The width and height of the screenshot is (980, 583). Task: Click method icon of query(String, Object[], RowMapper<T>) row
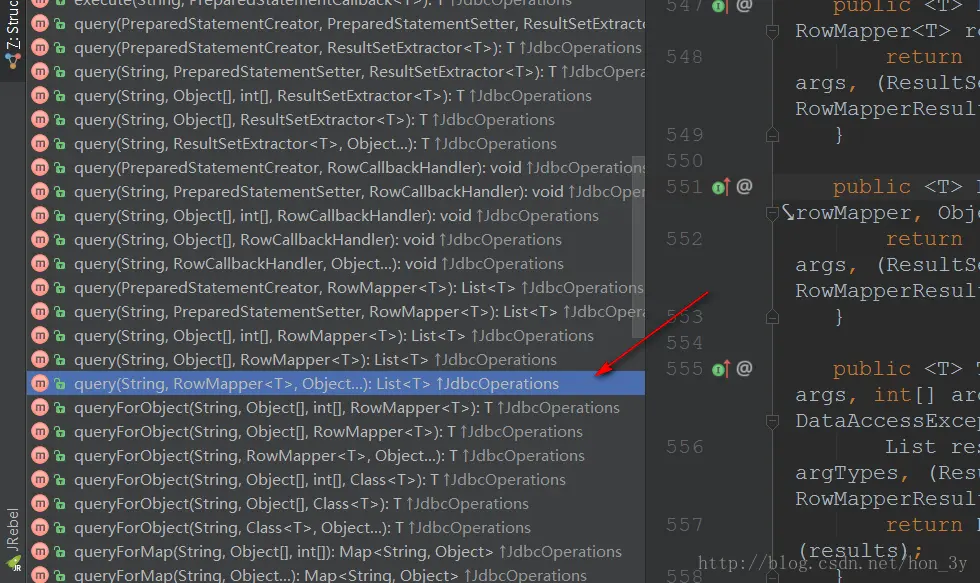coord(40,359)
